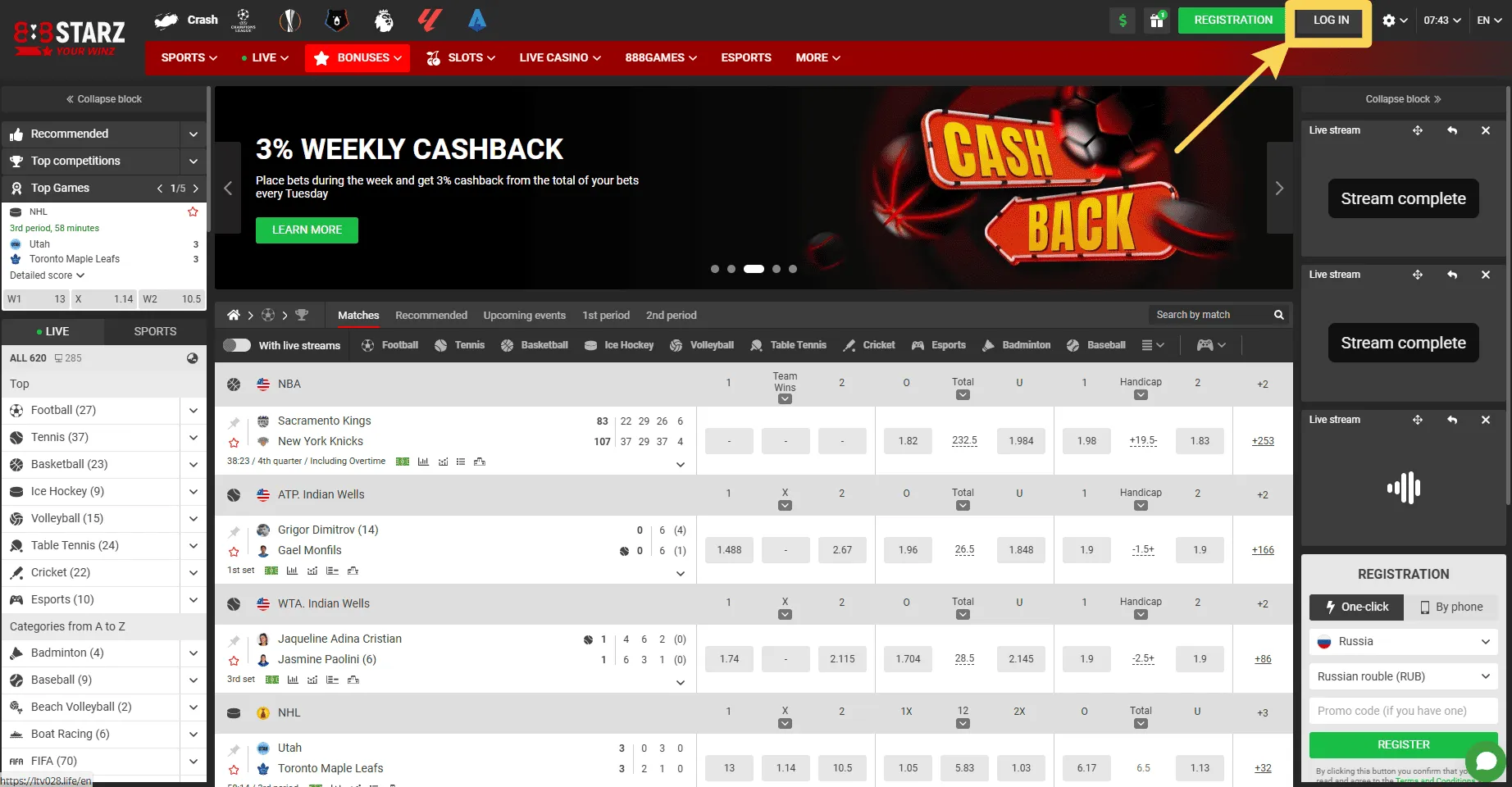Open the LIVE CASINO menu

560,57
